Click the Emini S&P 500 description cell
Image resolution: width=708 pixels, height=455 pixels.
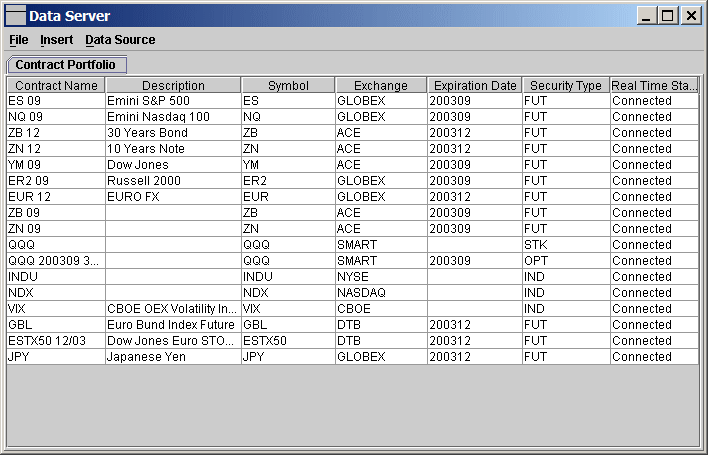coord(173,101)
